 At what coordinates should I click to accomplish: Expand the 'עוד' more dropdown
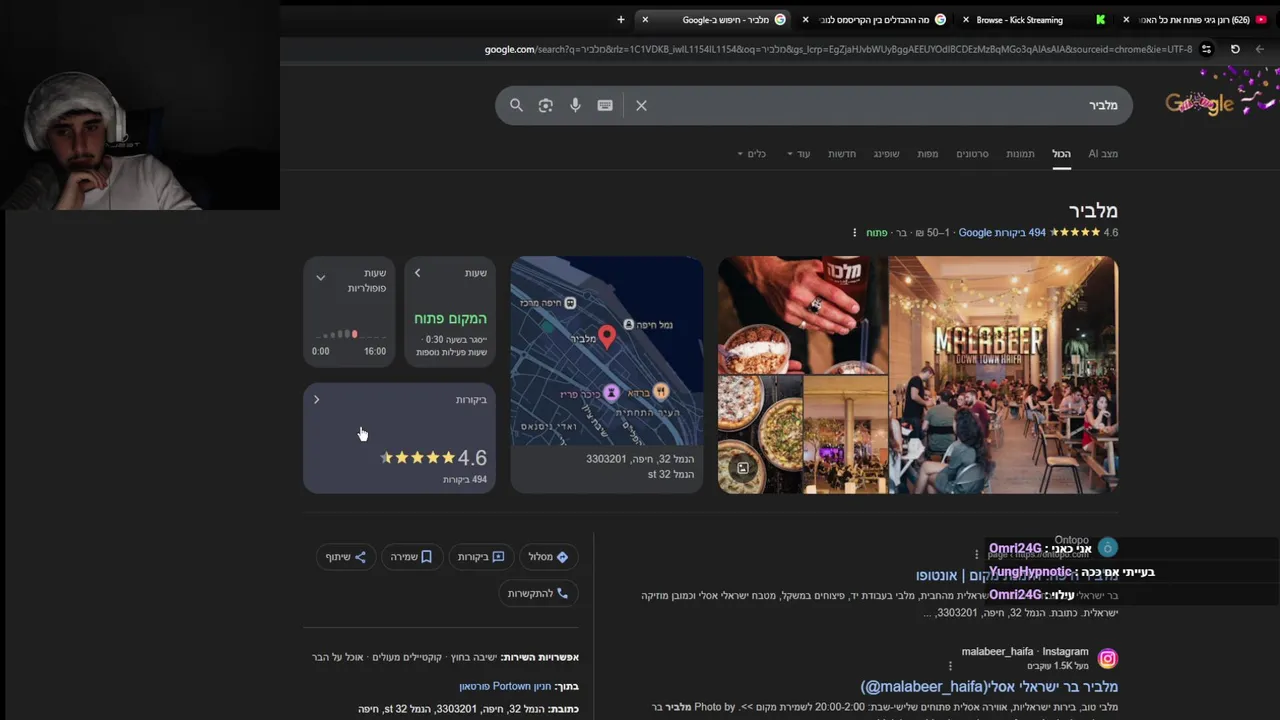[798, 153]
